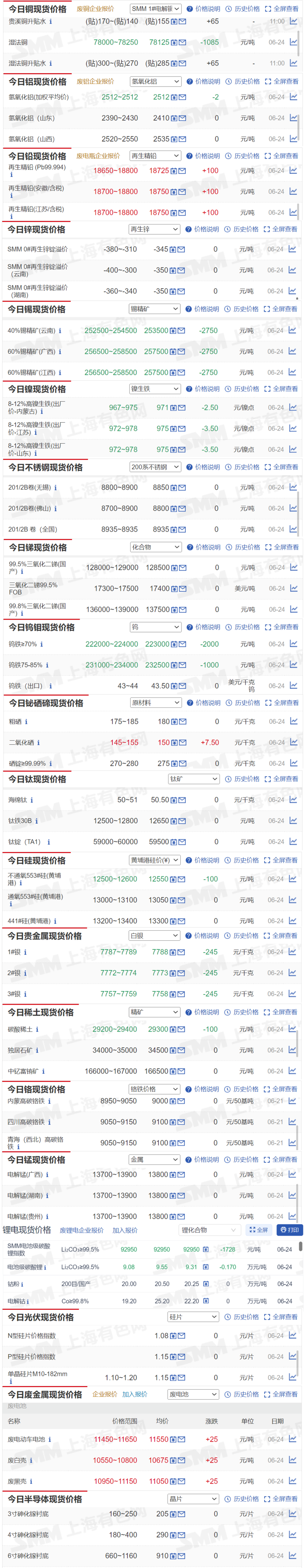Select envelope icon for 废电动车电池 price 11550
Viewport: 305px width, 1568px height.
click(x=182, y=1440)
